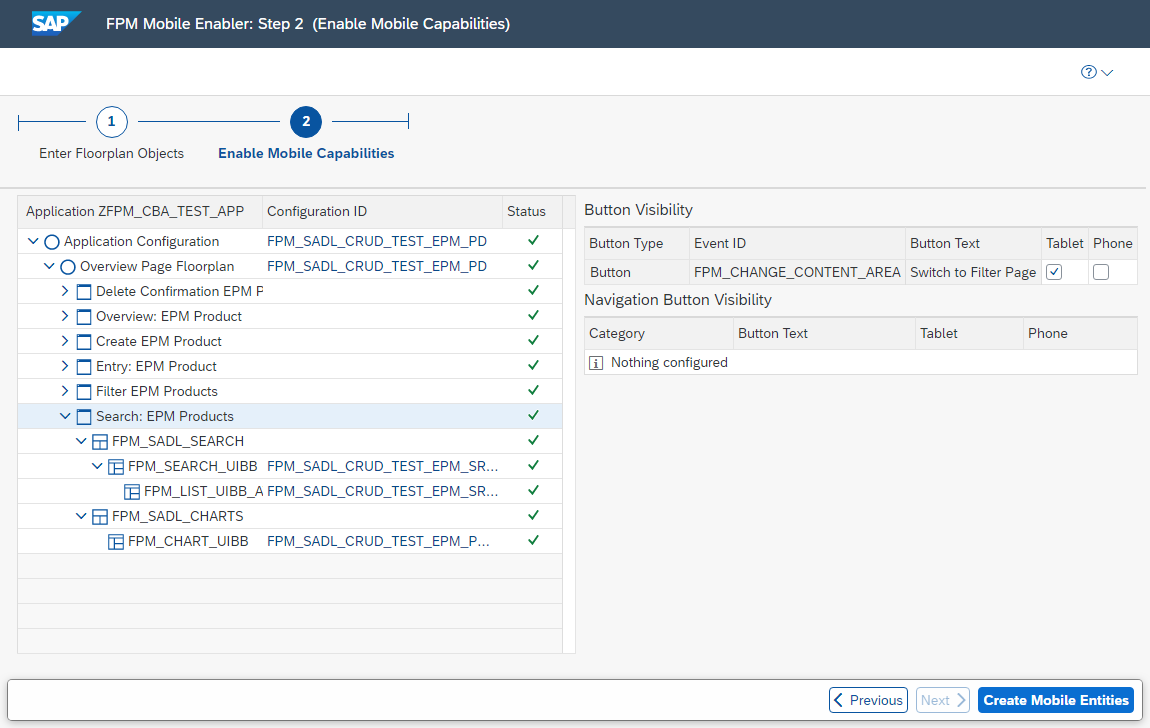Click the UIBB icon beside FPM_CHART_UIBB

click(116, 540)
